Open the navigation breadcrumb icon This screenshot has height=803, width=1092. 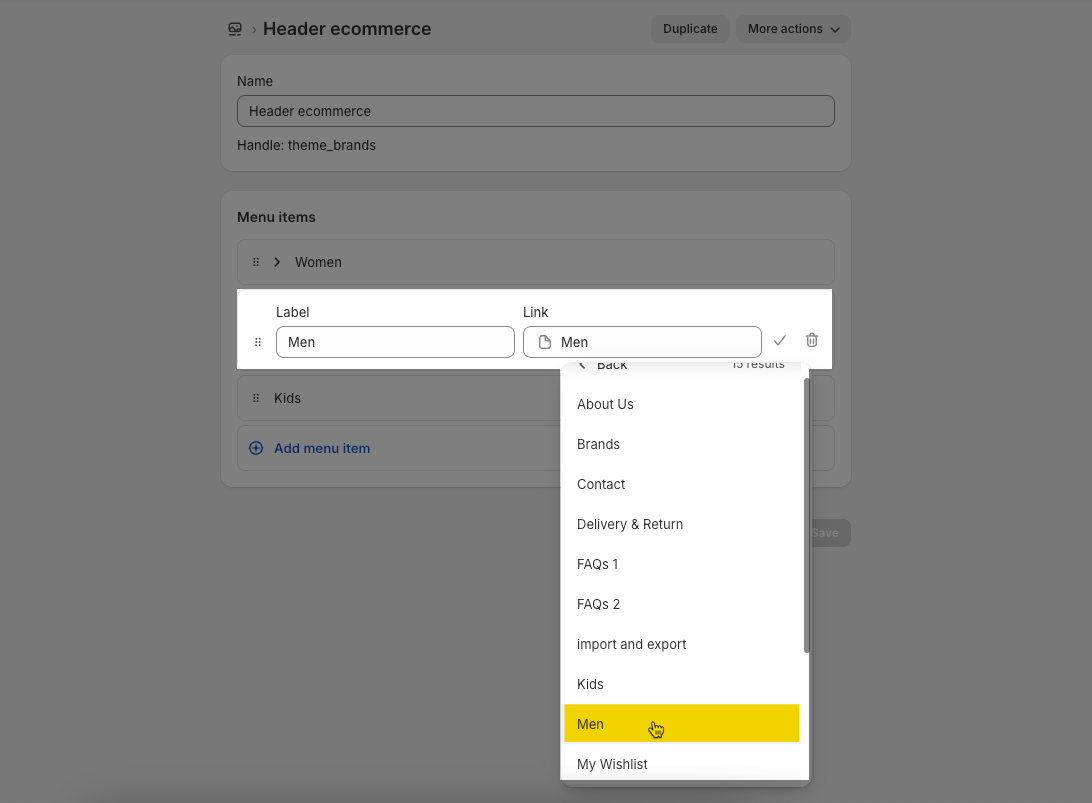(235, 29)
